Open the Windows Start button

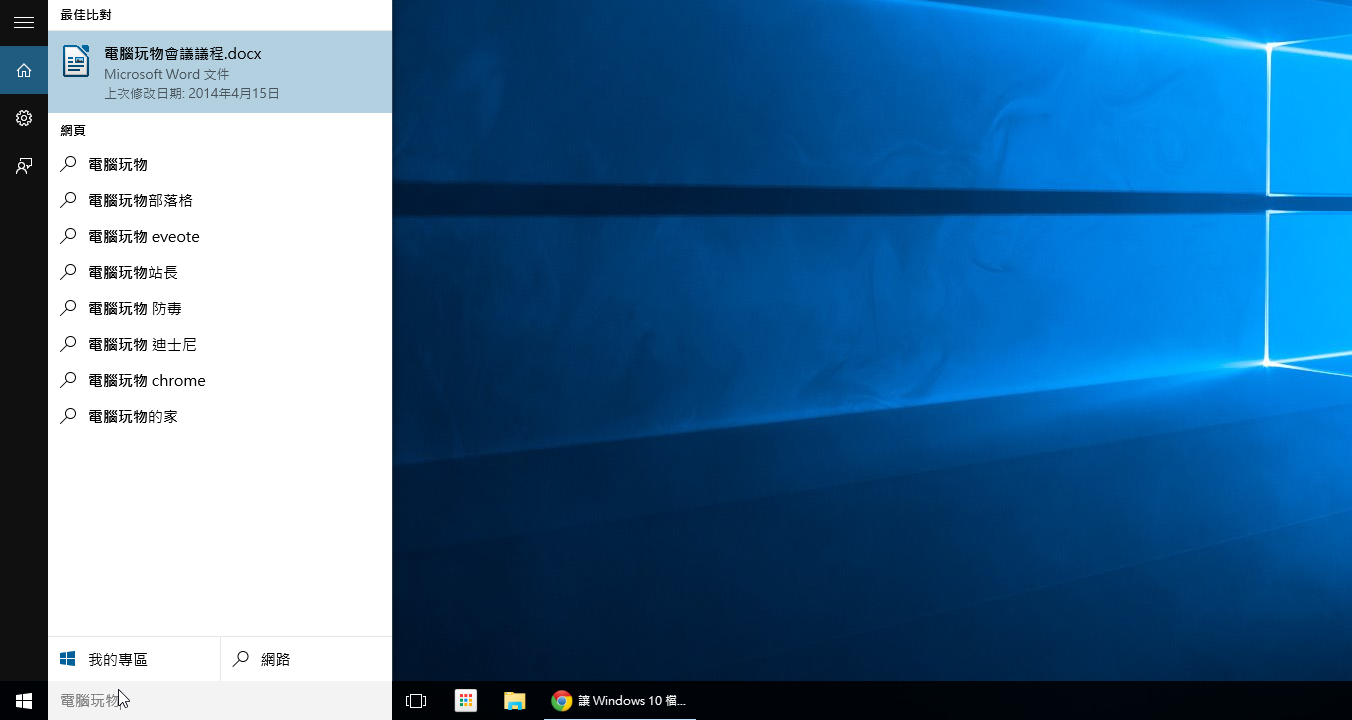click(x=24, y=701)
